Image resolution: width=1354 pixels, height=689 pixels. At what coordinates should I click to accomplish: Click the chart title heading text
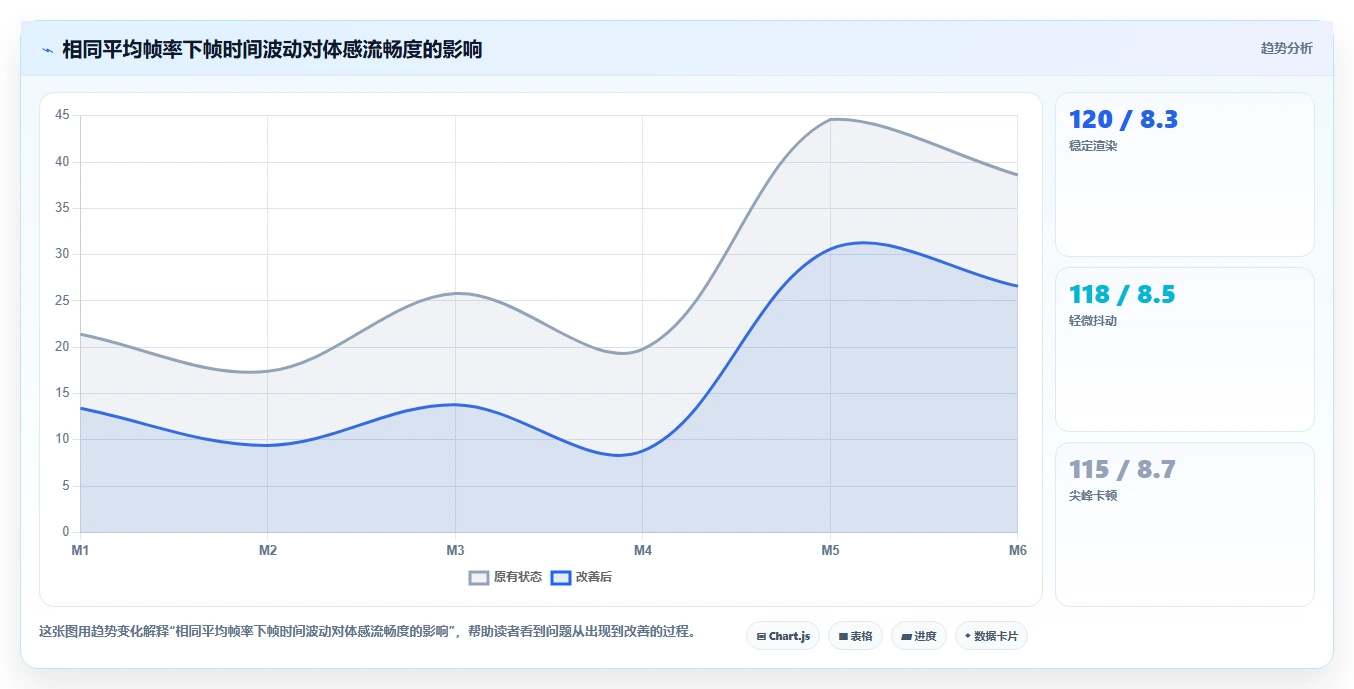pos(272,49)
